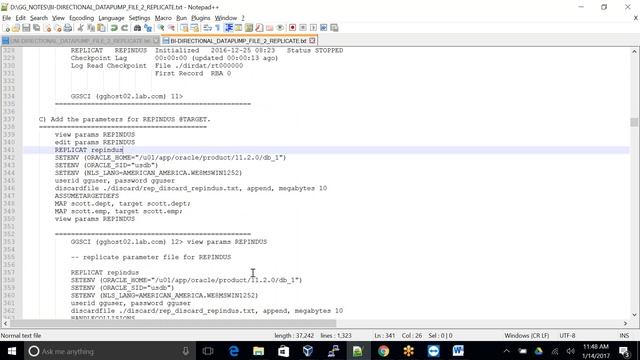640x360 pixels.
Task: Click 'UTF-8' encoding in status bar
Action: point(567,336)
